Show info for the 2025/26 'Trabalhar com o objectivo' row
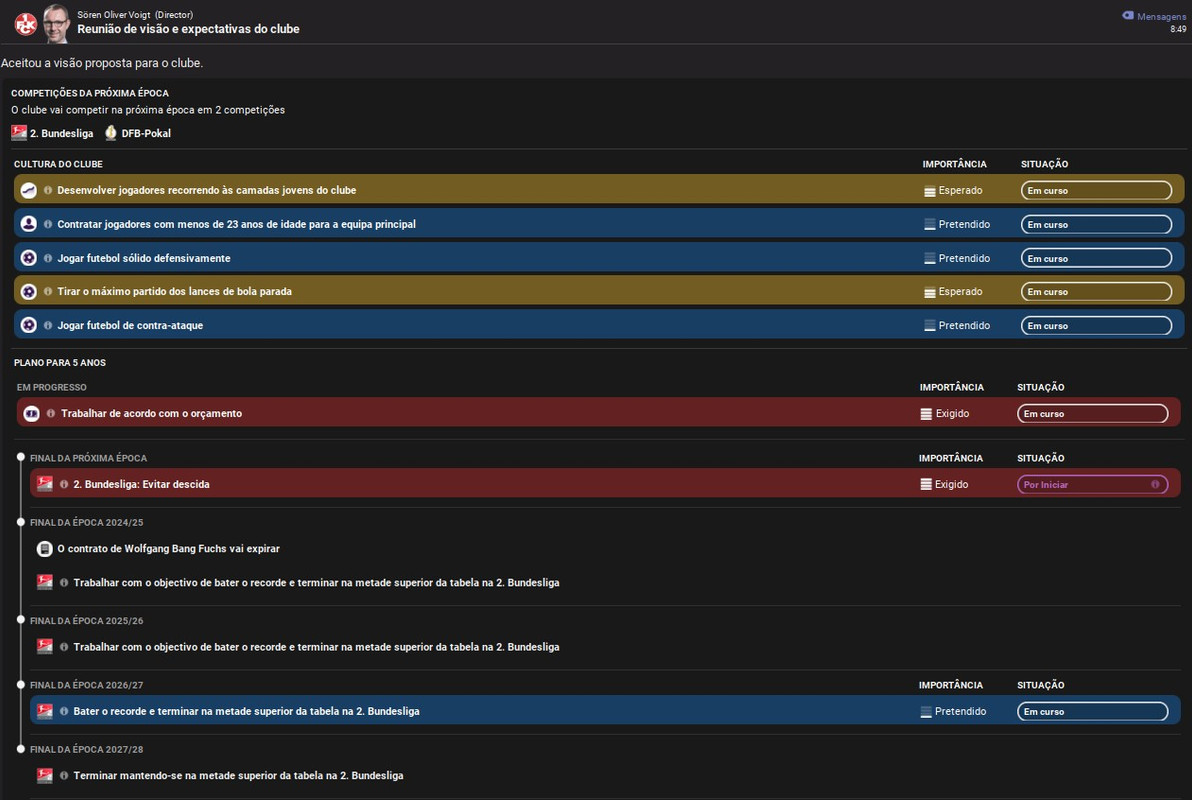Screen dimensions: 1192x800 tap(64, 646)
